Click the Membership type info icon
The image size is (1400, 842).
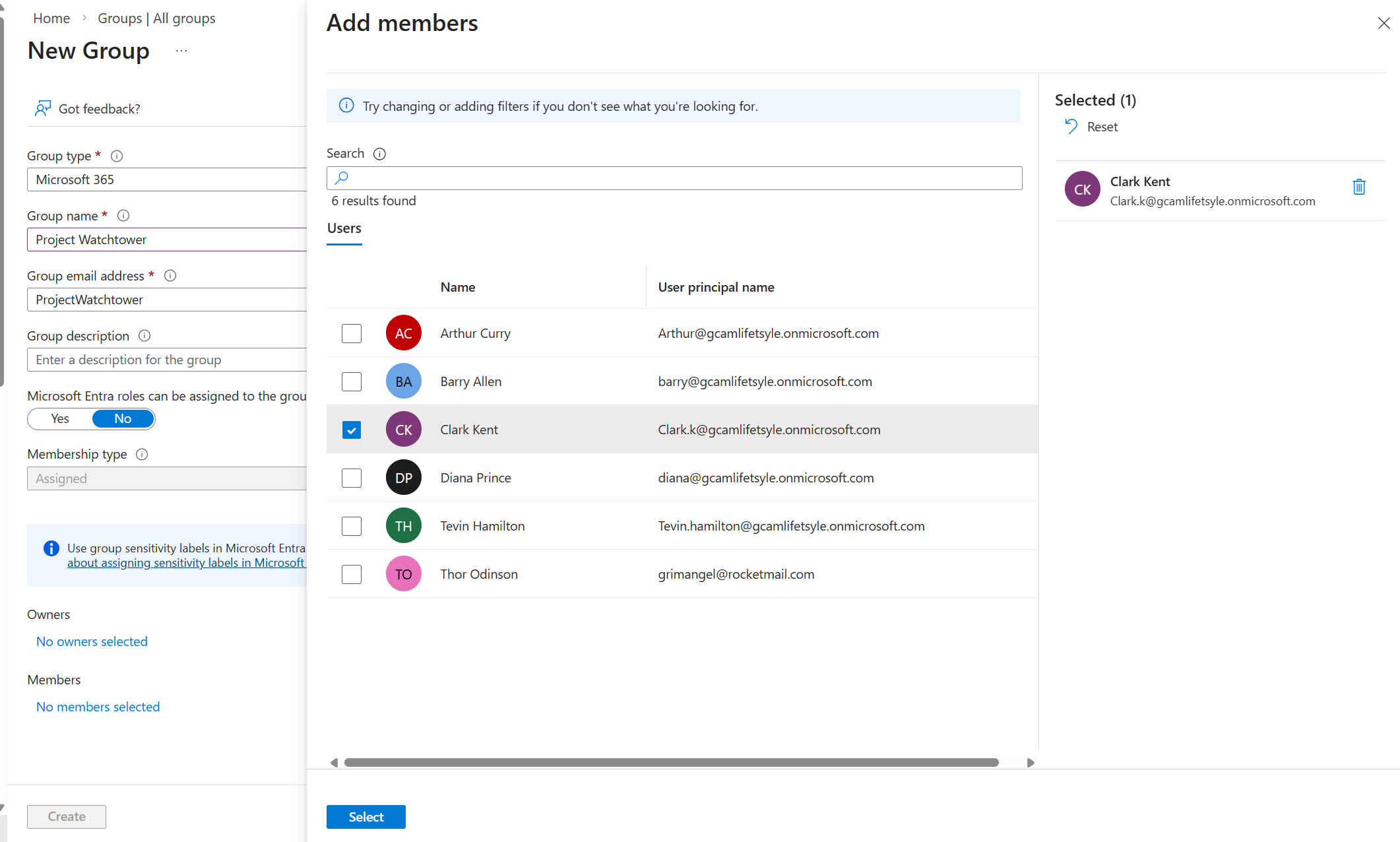142,455
